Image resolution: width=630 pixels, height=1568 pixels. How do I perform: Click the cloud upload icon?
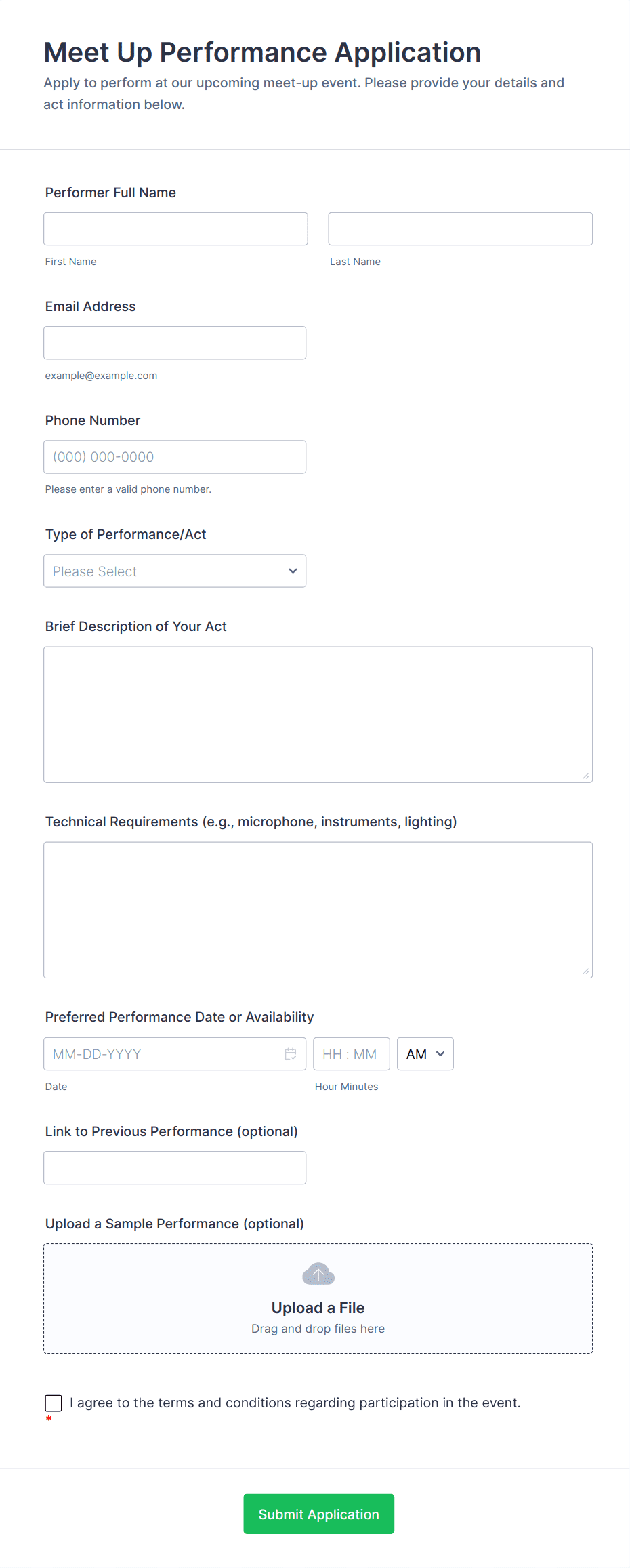318,1274
